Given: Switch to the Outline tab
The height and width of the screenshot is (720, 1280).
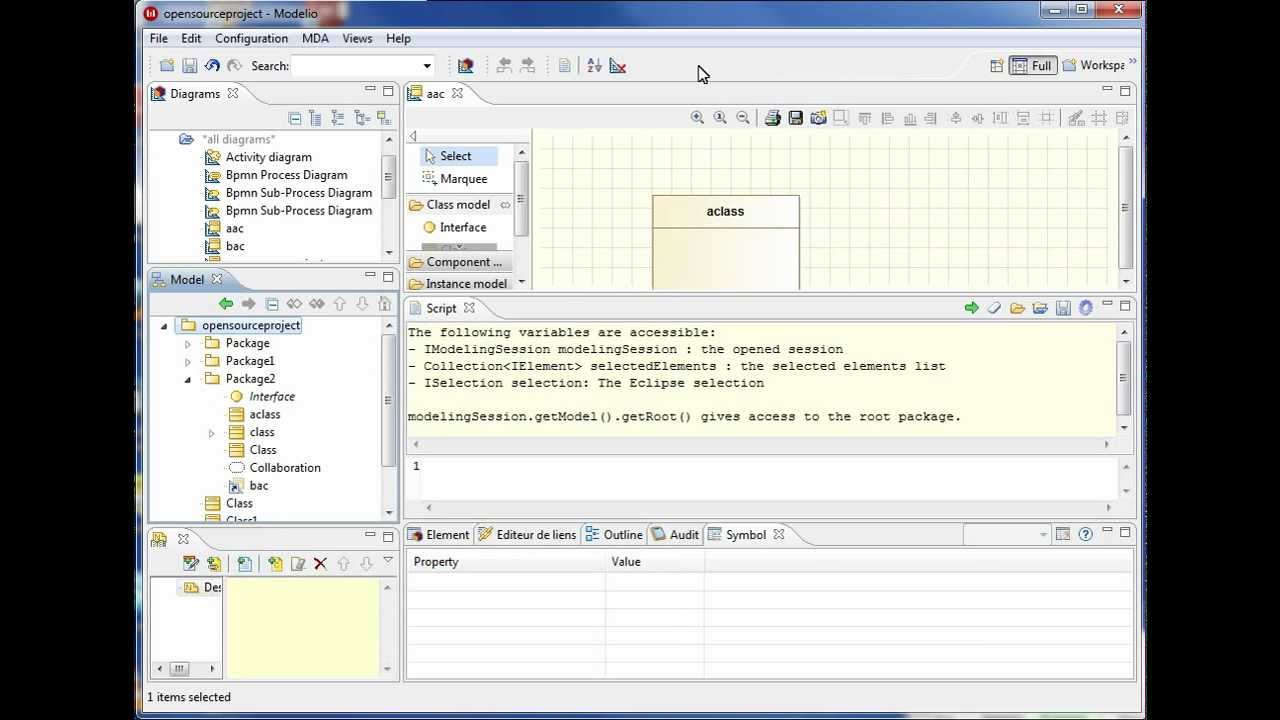Looking at the screenshot, I should [614, 535].
